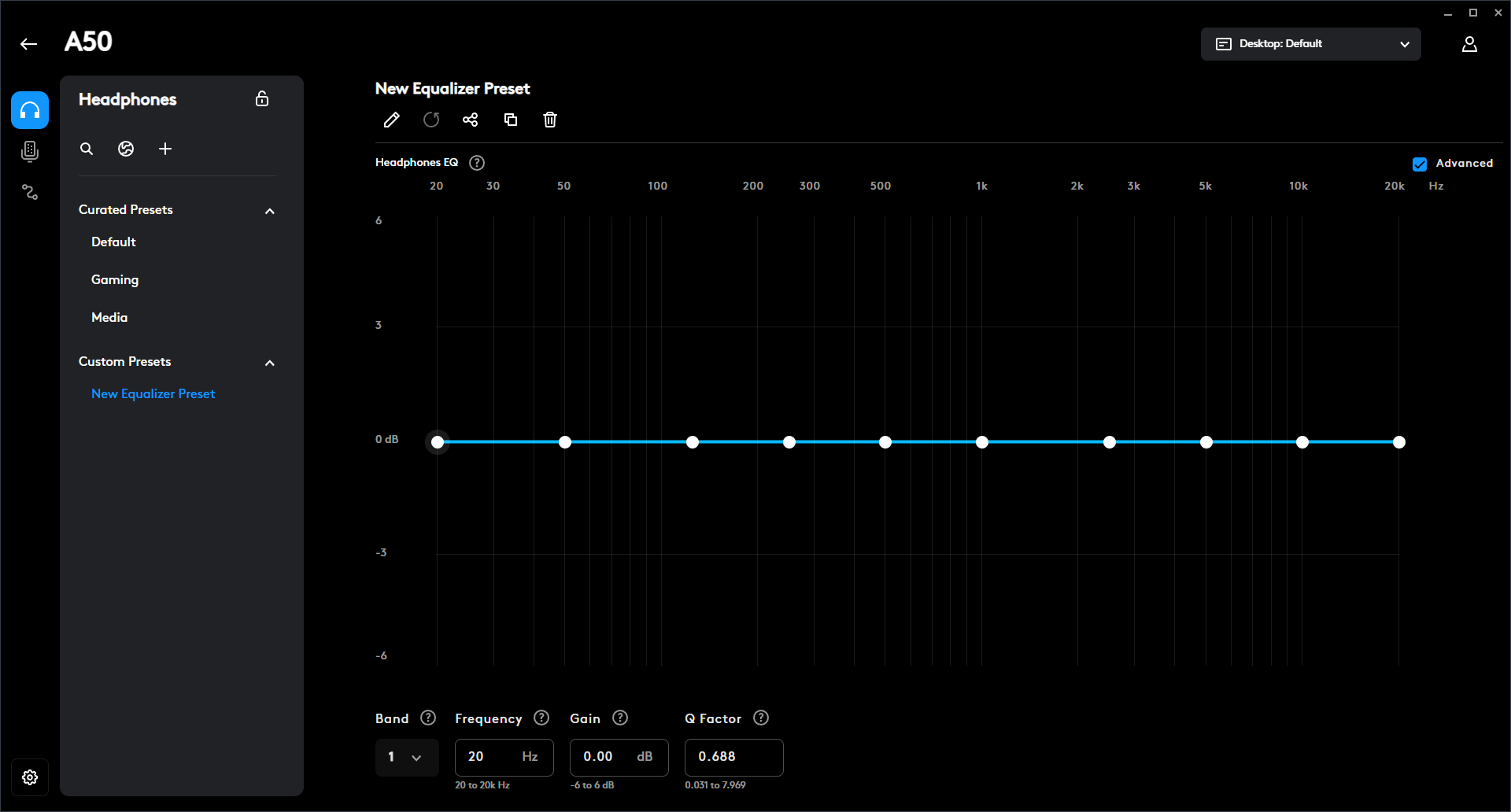Delete the equalizer preset
The width and height of the screenshot is (1511, 812).
click(x=550, y=120)
